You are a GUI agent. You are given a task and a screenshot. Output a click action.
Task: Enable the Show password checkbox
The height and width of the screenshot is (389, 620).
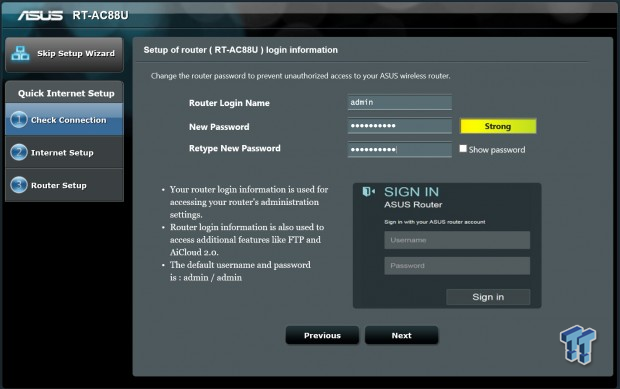(x=463, y=149)
